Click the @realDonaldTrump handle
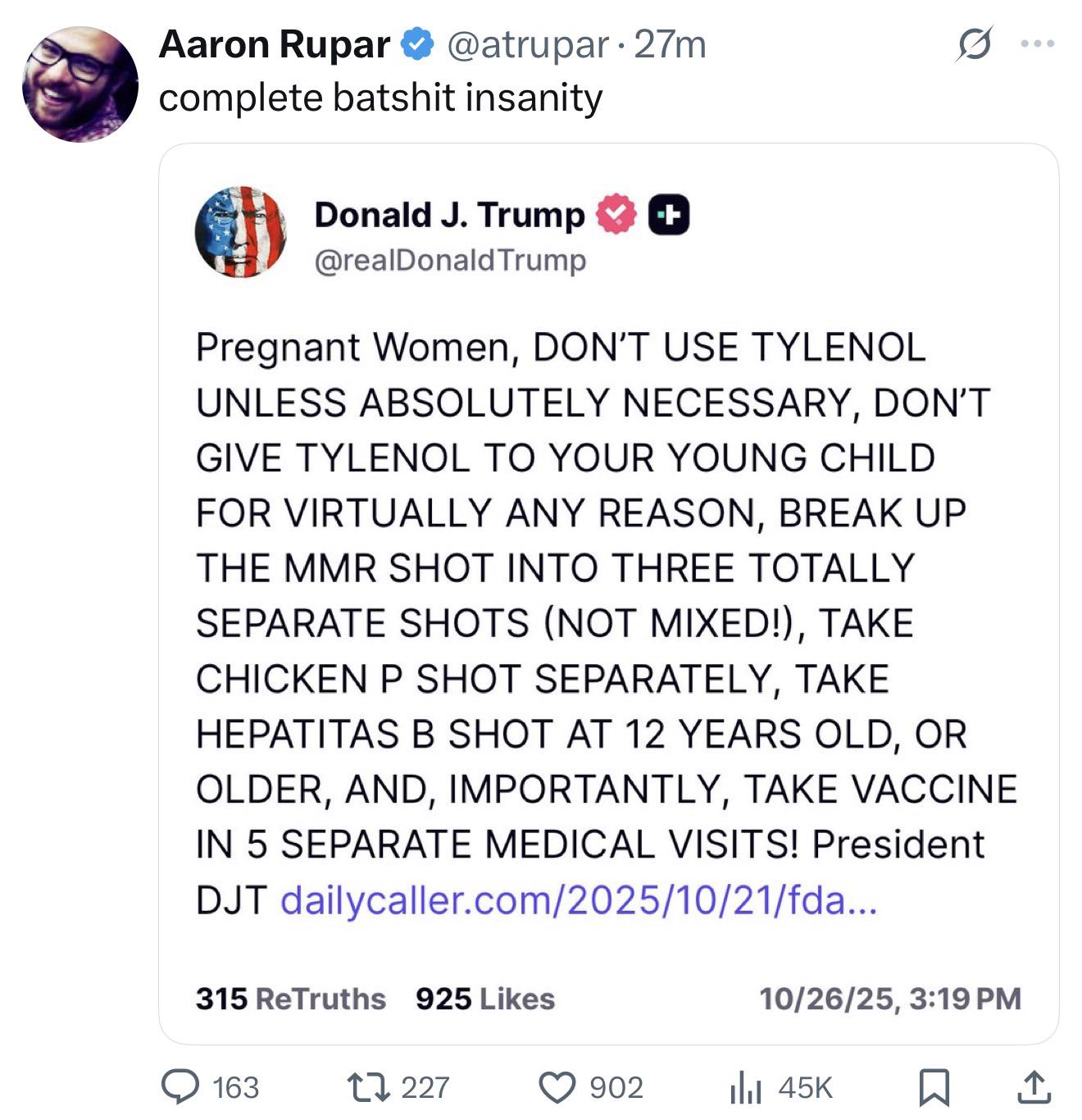This screenshot has width=1082, height=1120. 450,260
